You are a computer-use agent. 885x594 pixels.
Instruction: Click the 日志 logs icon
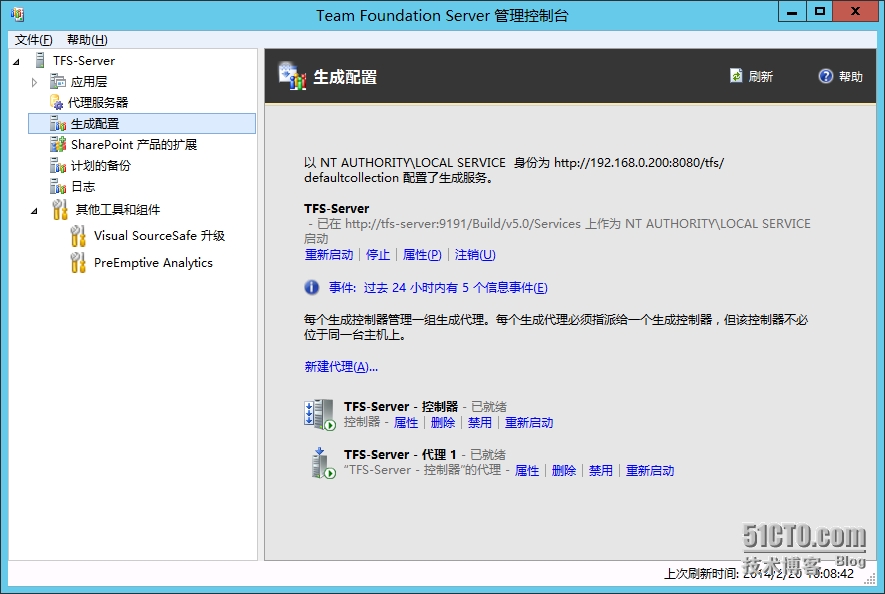(58, 186)
